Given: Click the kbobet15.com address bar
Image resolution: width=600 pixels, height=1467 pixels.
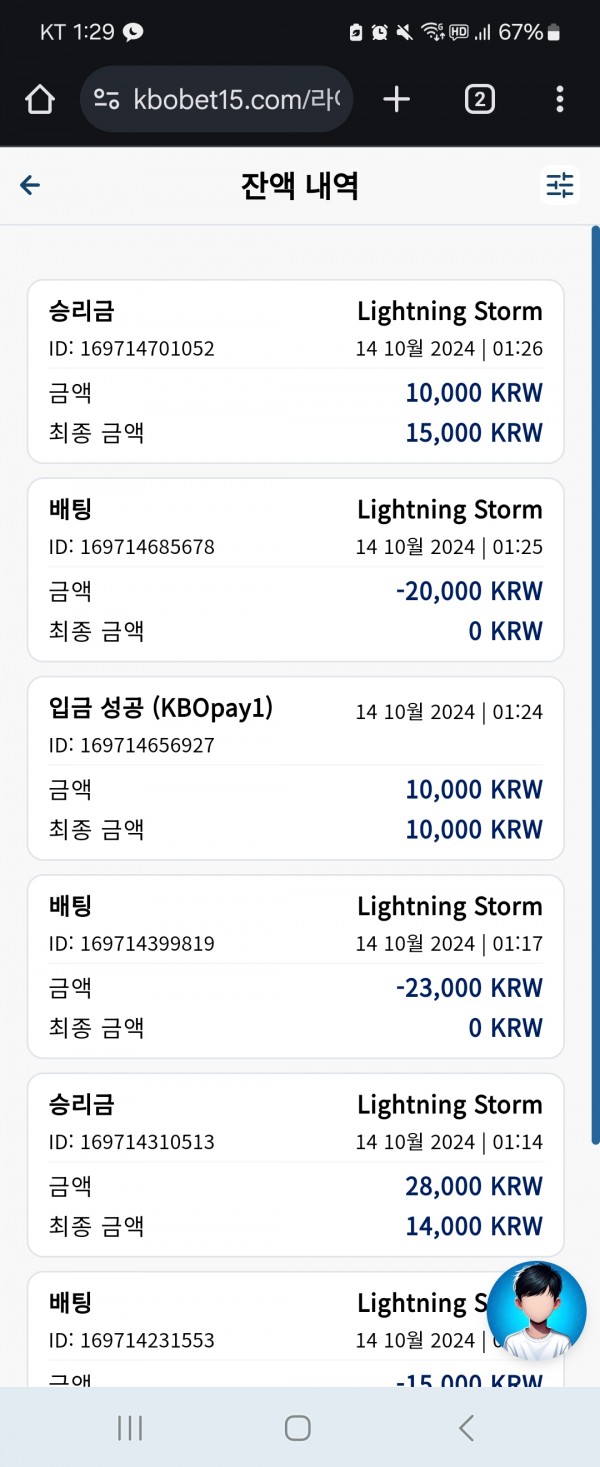Looking at the screenshot, I should tap(216, 99).
